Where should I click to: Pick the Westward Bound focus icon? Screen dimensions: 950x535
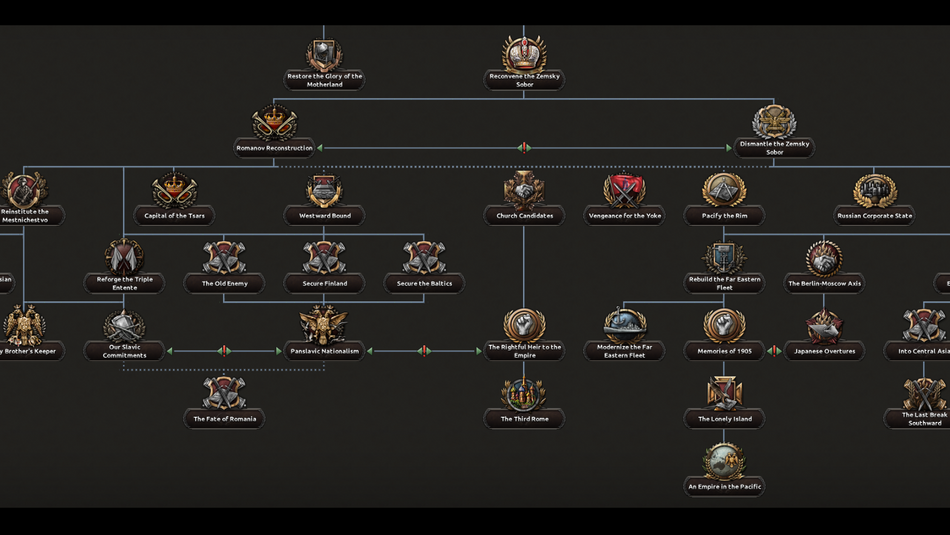[x=324, y=190]
